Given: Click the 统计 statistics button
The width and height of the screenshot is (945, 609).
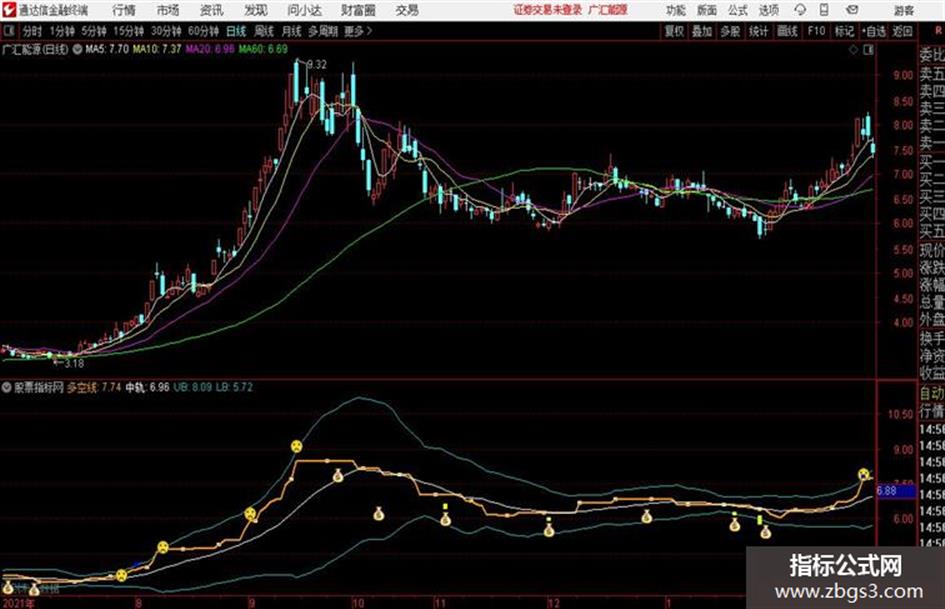Looking at the screenshot, I should 758,31.
